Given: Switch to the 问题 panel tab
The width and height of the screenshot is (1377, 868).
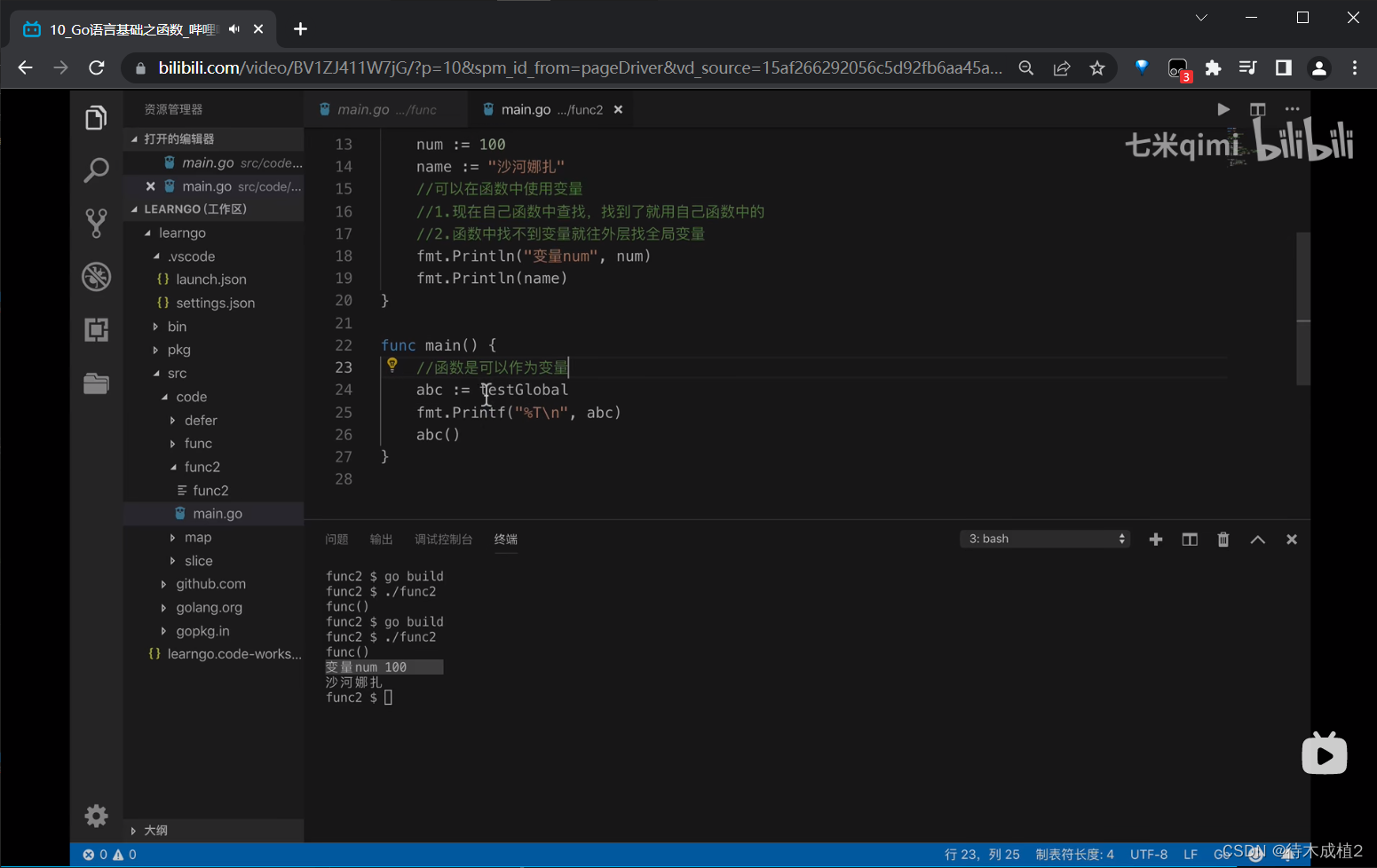Looking at the screenshot, I should (x=336, y=539).
